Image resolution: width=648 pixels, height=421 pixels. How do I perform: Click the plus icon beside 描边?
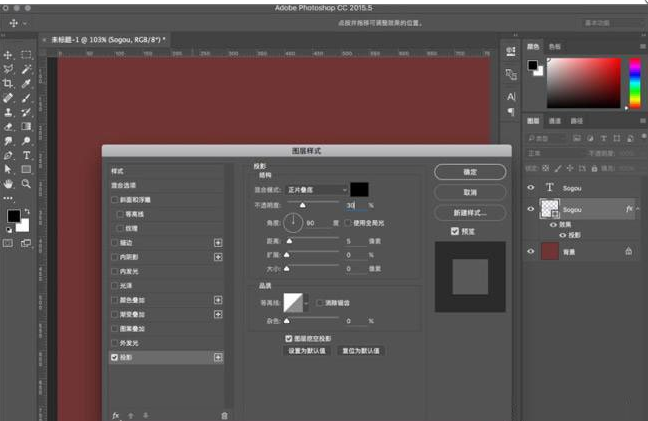[x=218, y=243]
